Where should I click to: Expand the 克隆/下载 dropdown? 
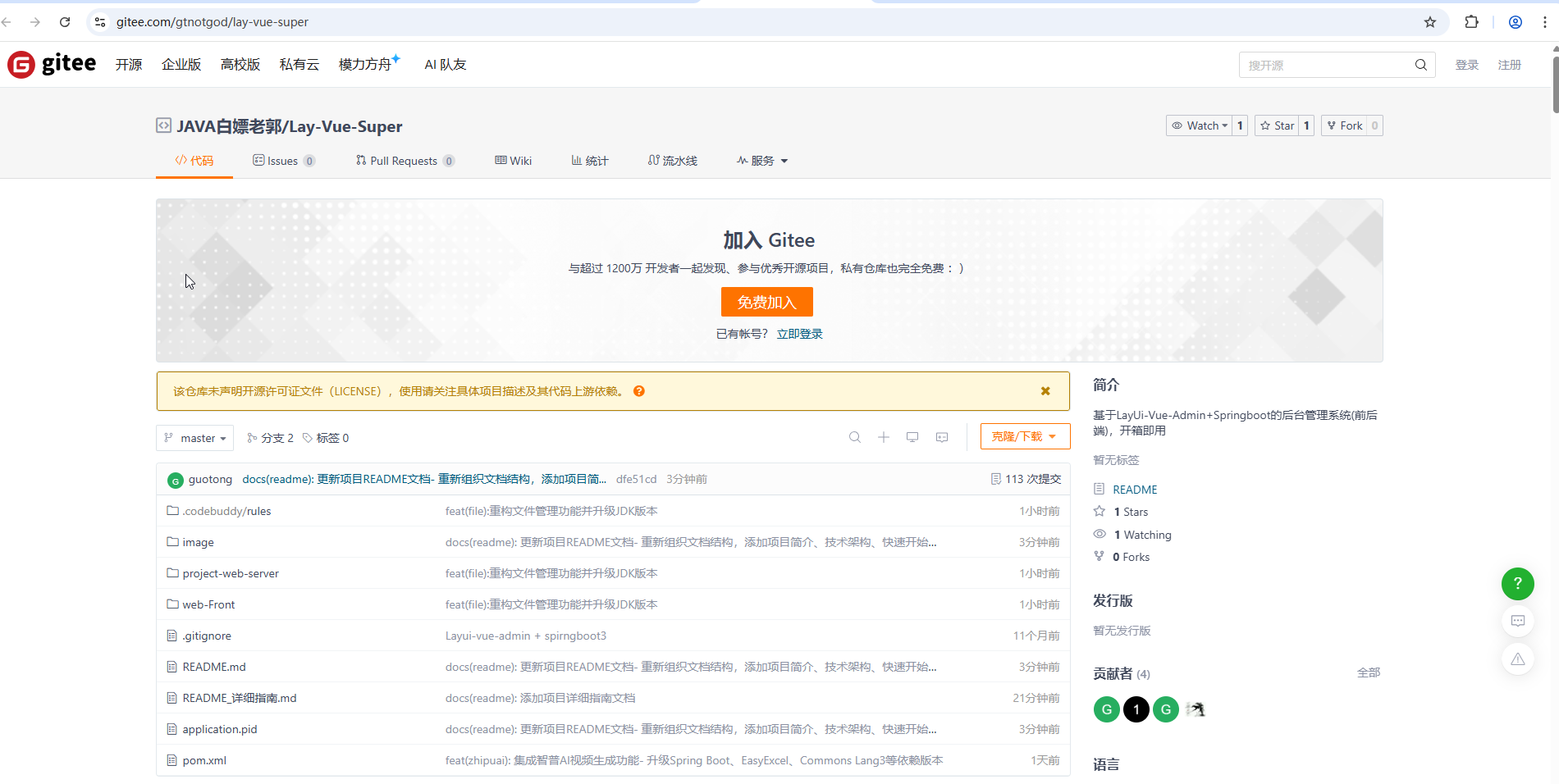click(1024, 435)
